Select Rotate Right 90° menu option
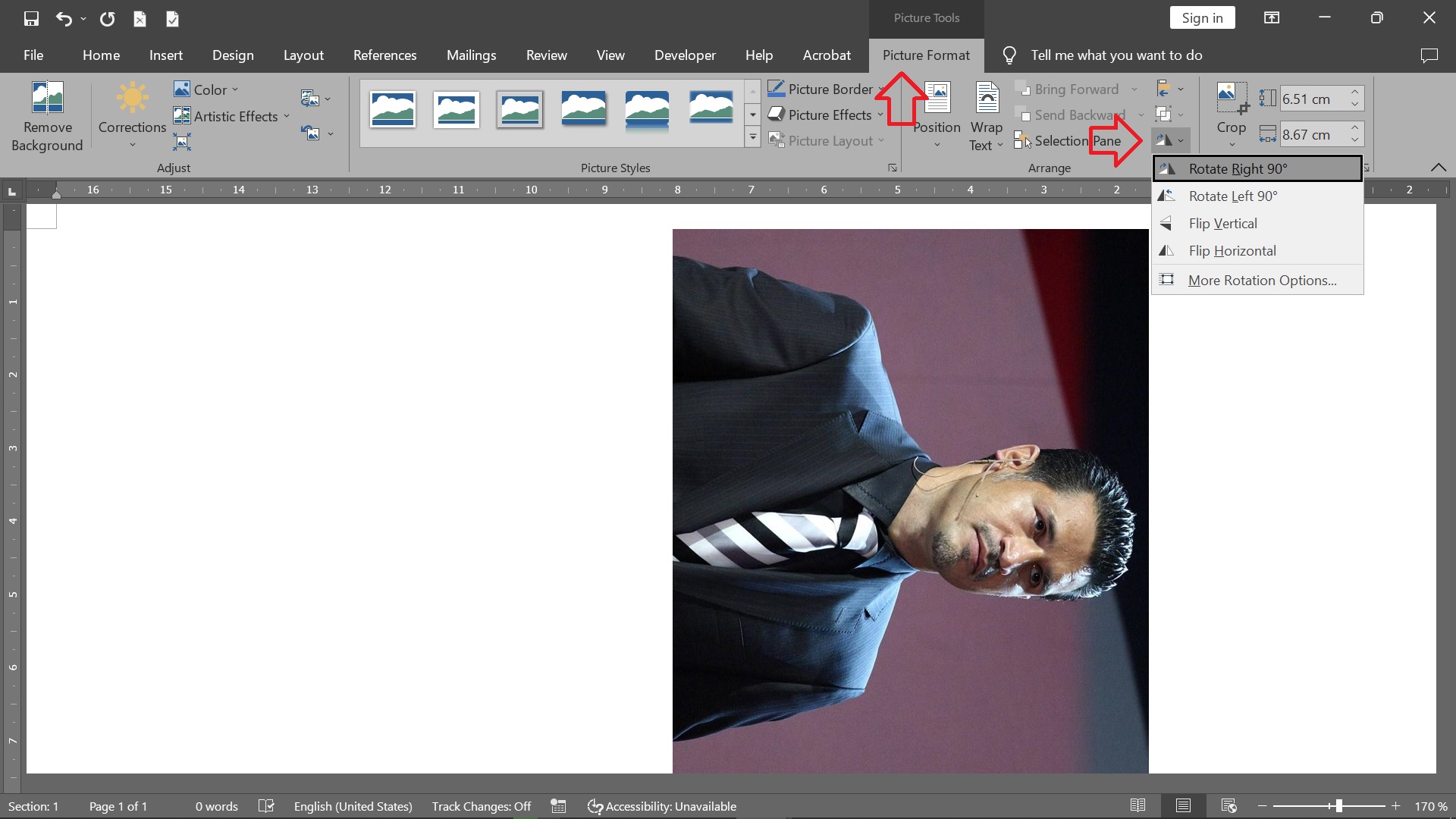The height and width of the screenshot is (819, 1456). (x=1257, y=168)
